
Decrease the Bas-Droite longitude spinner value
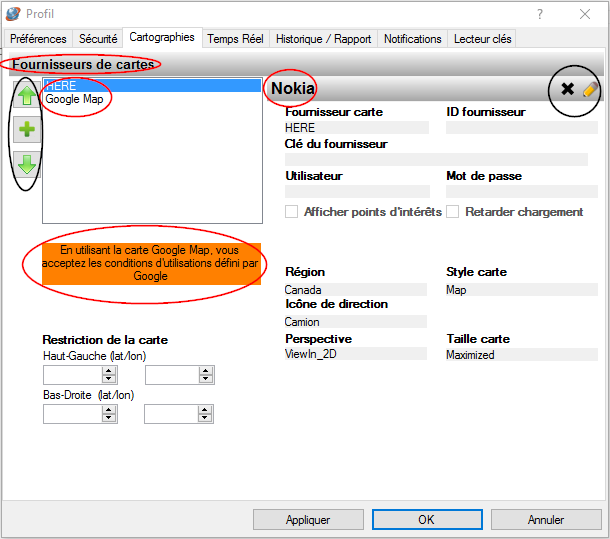click(205, 418)
